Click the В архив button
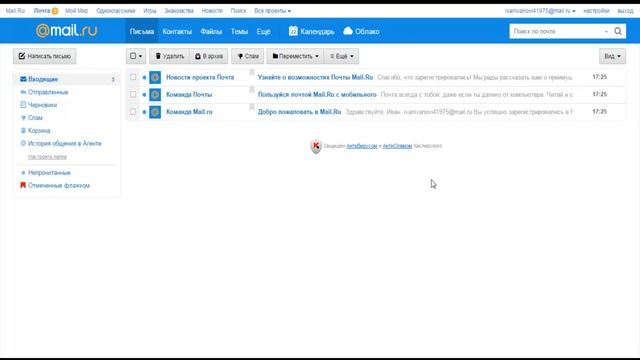The height and width of the screenshot is (360, 640). click(x=209, y=56)
